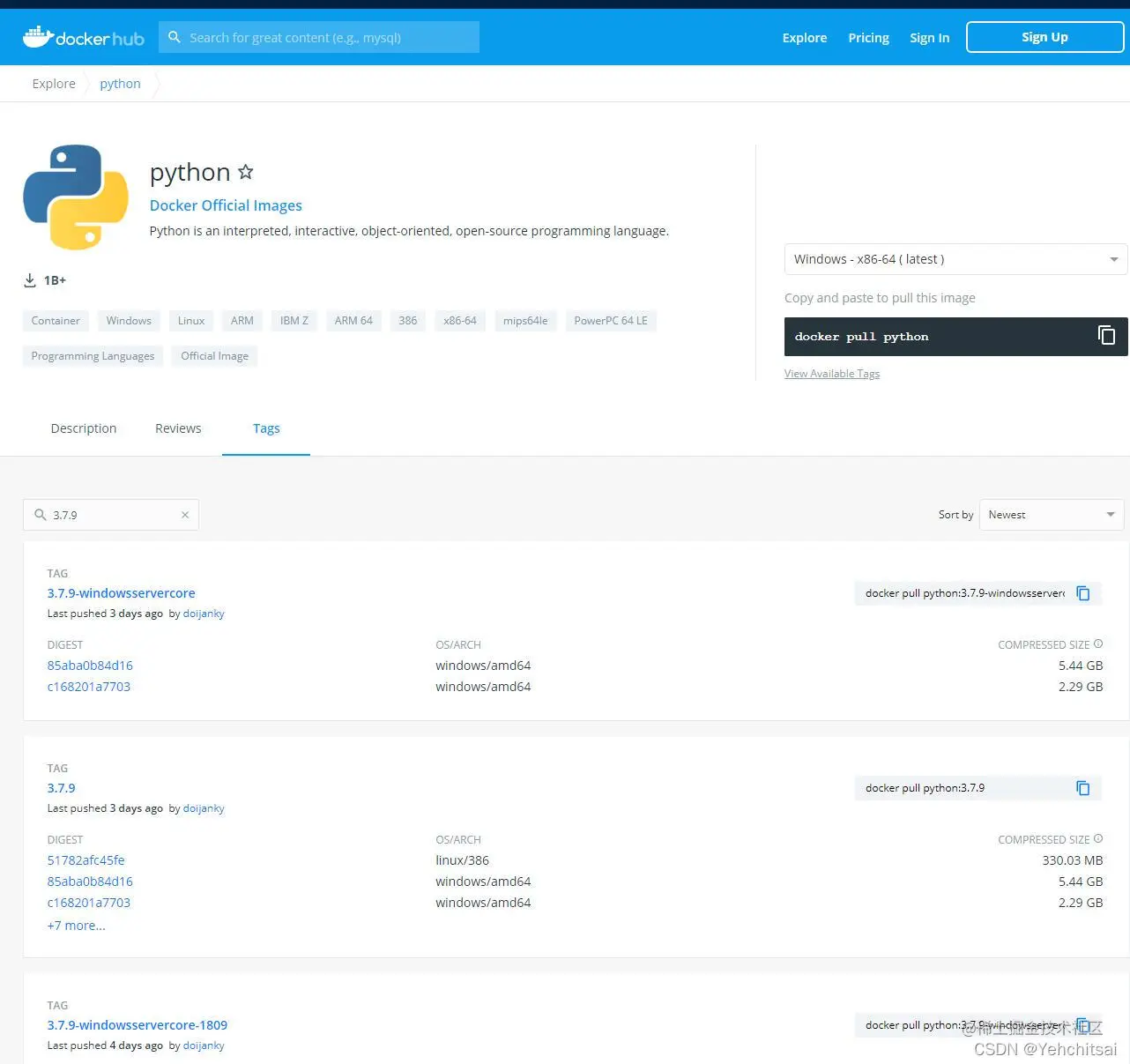Click the ARM category chip

pyautogui.click(x=242, y=321)
